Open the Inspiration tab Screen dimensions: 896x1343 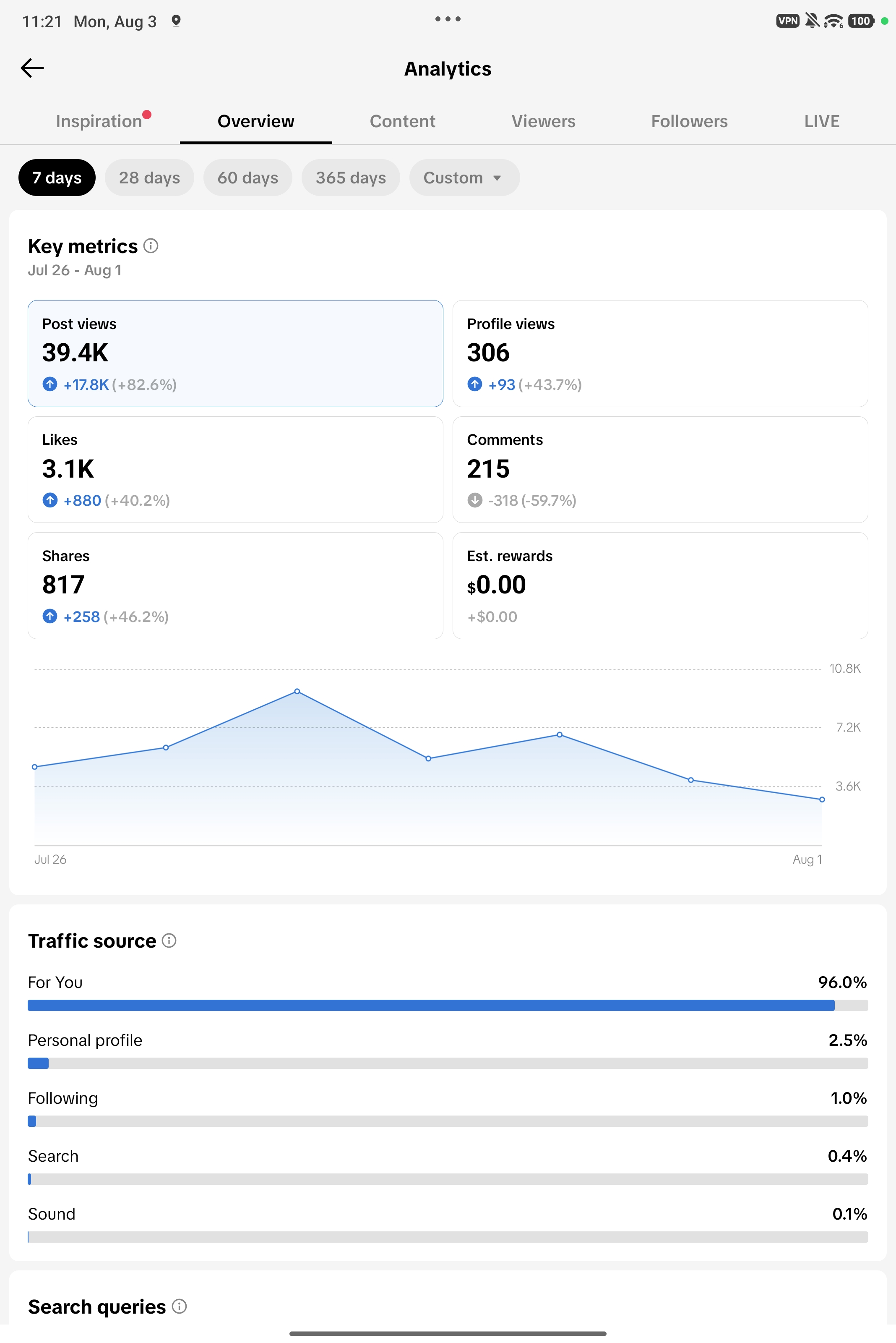point(99,121)
